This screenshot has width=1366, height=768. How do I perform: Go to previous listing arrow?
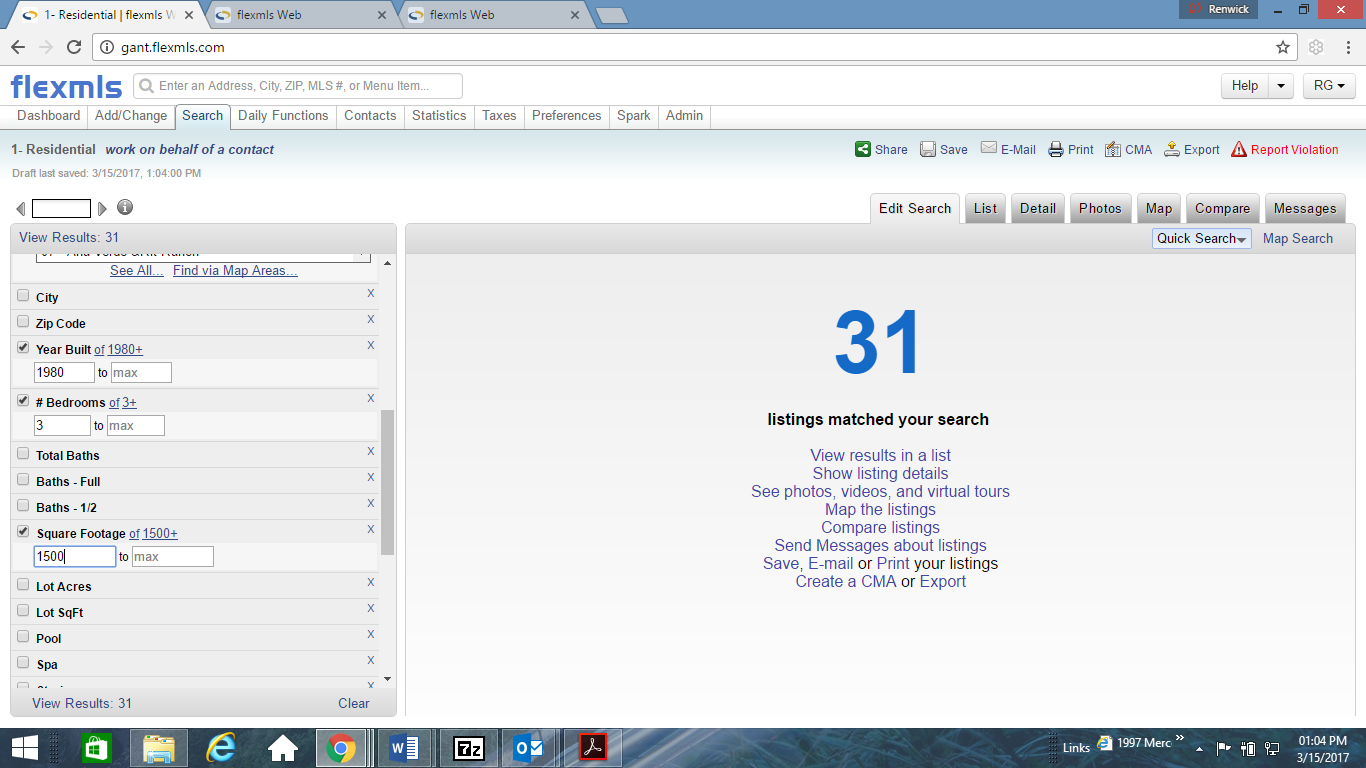21,209
